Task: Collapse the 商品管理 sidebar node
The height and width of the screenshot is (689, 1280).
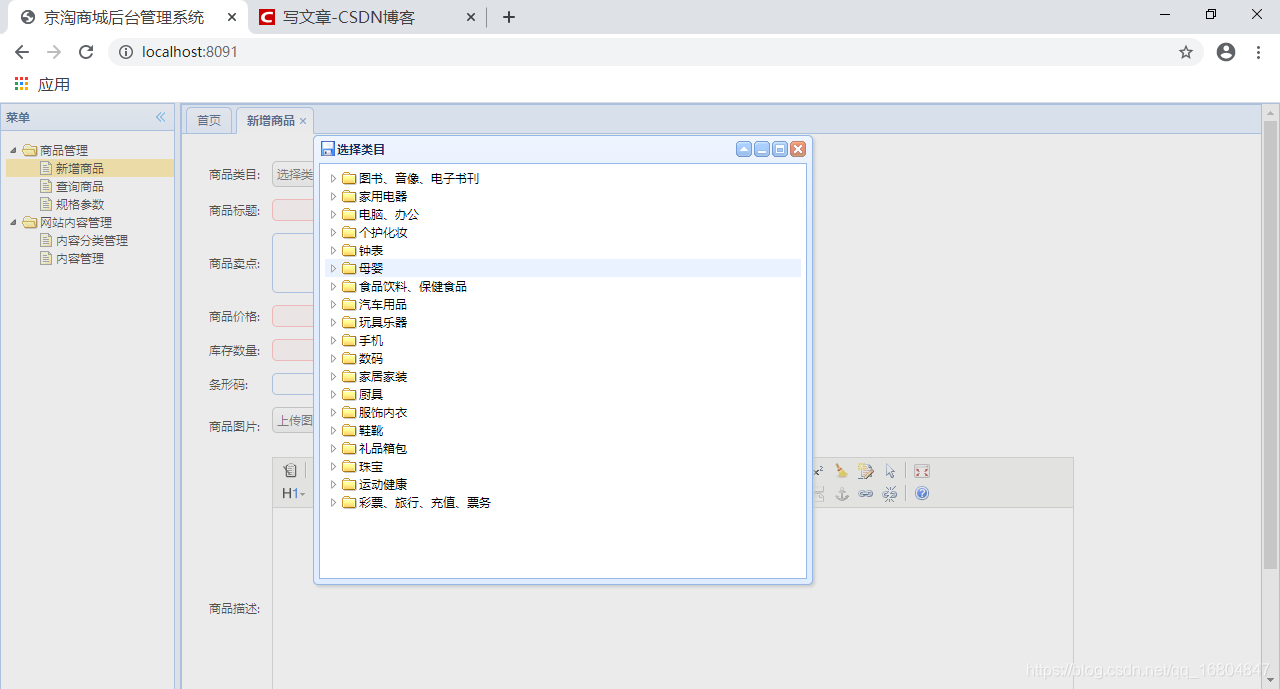Action: point(13,151)
